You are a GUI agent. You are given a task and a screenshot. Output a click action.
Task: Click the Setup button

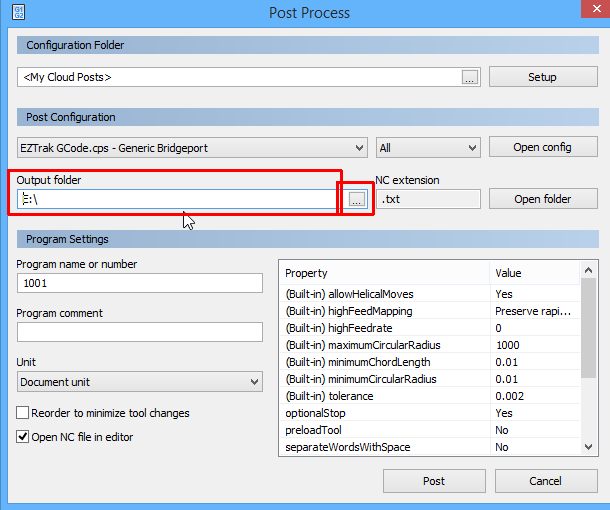[543, 77]
